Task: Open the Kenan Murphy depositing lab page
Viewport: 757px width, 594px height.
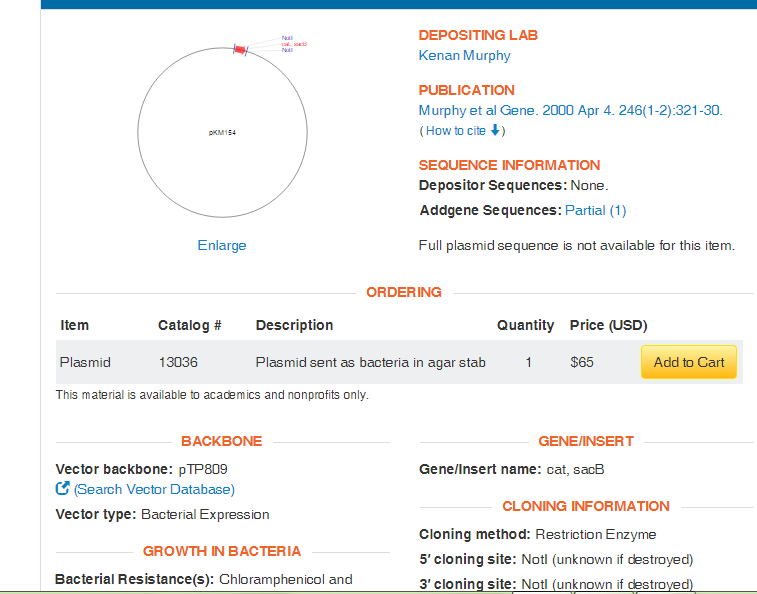Action: [464, 56]
